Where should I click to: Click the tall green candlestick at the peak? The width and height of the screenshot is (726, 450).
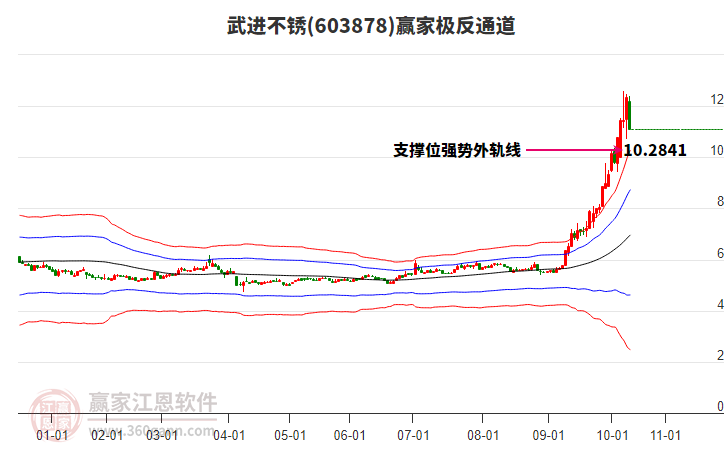(630, 113)
